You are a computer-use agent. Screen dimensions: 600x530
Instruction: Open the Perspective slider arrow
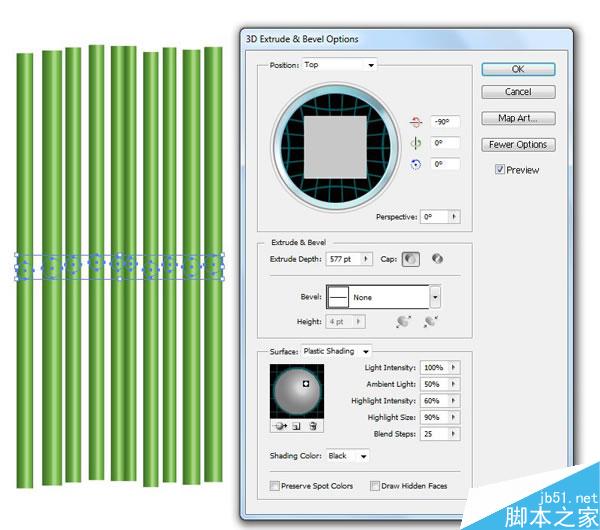[x=454, y=217]
